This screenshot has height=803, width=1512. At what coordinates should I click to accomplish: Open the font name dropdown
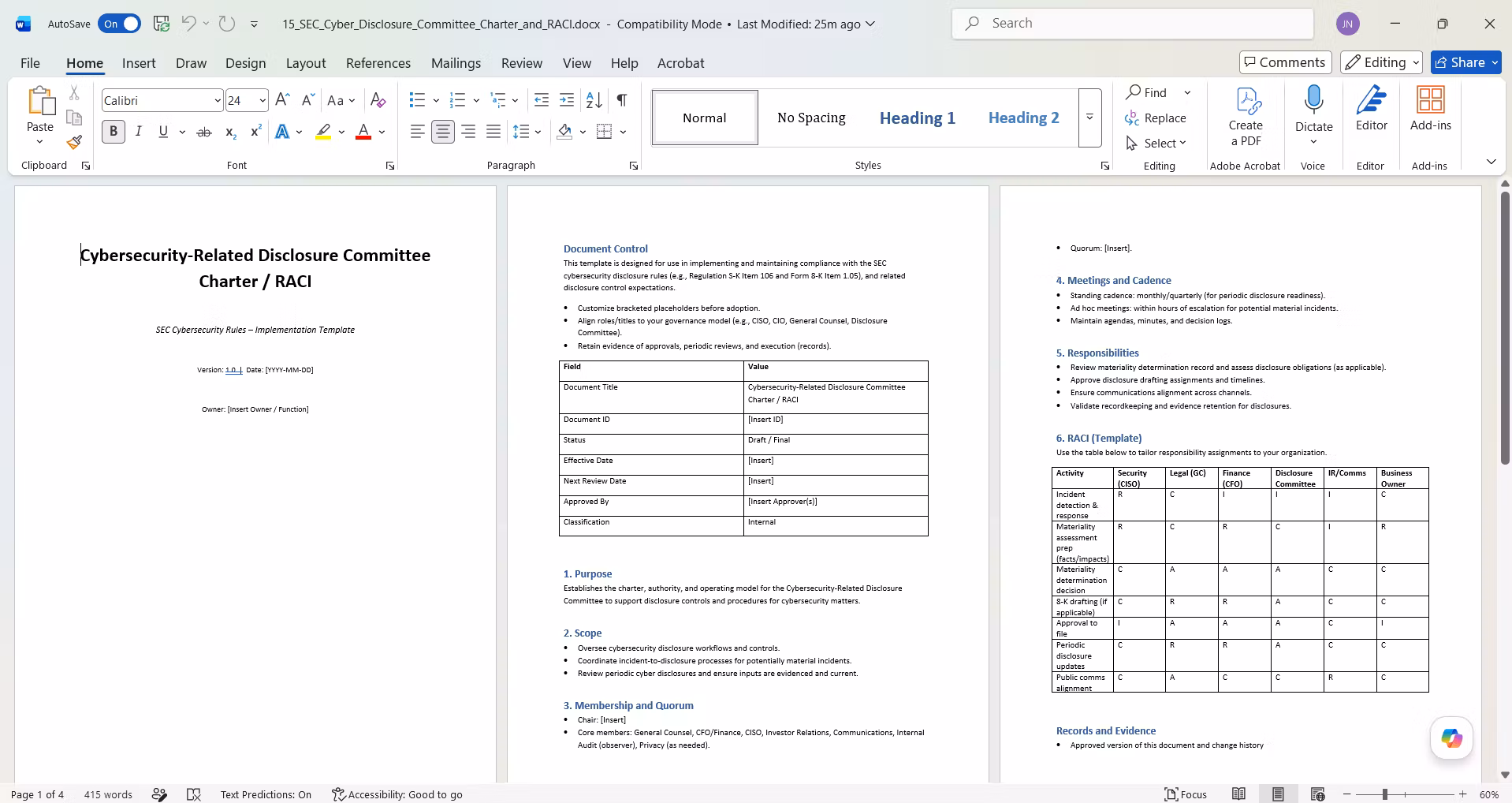coord(217,100)
